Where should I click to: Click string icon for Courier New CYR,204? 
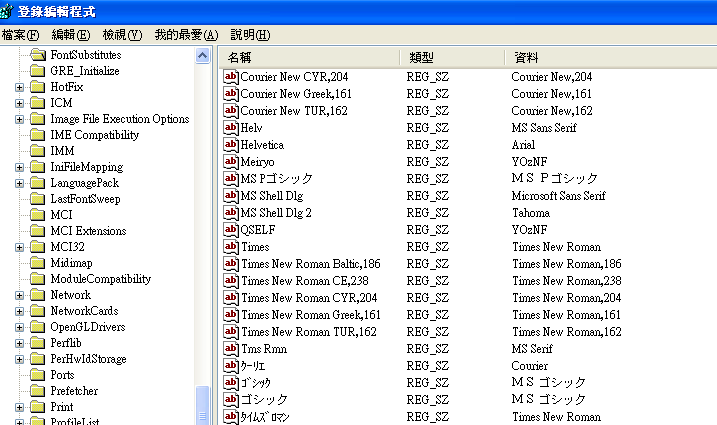pos(231,76)
